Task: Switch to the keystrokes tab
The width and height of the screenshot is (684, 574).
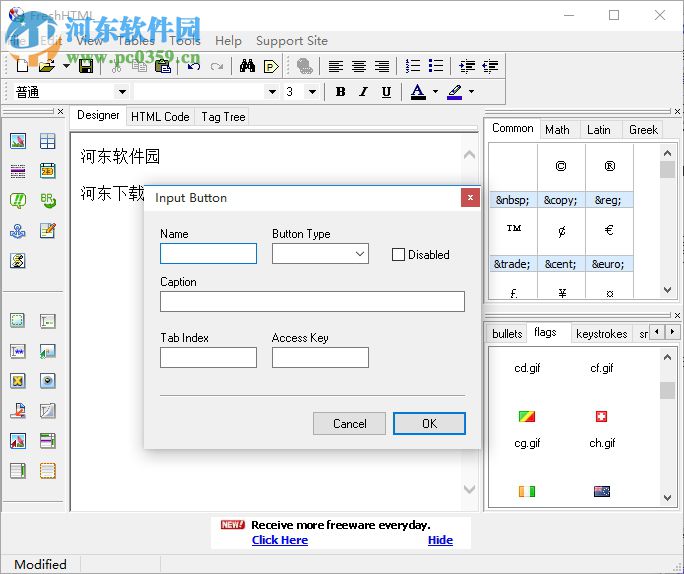Action: tap(602, 334)
